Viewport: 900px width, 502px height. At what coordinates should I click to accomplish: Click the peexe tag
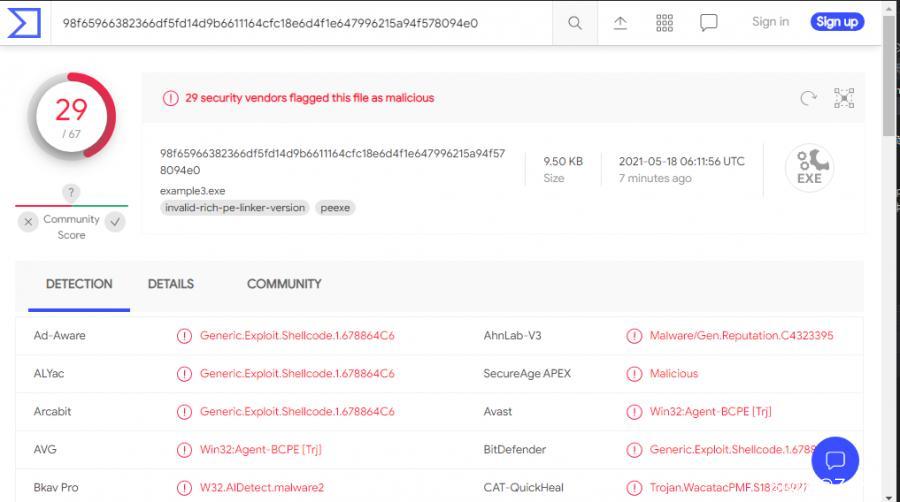336,208
